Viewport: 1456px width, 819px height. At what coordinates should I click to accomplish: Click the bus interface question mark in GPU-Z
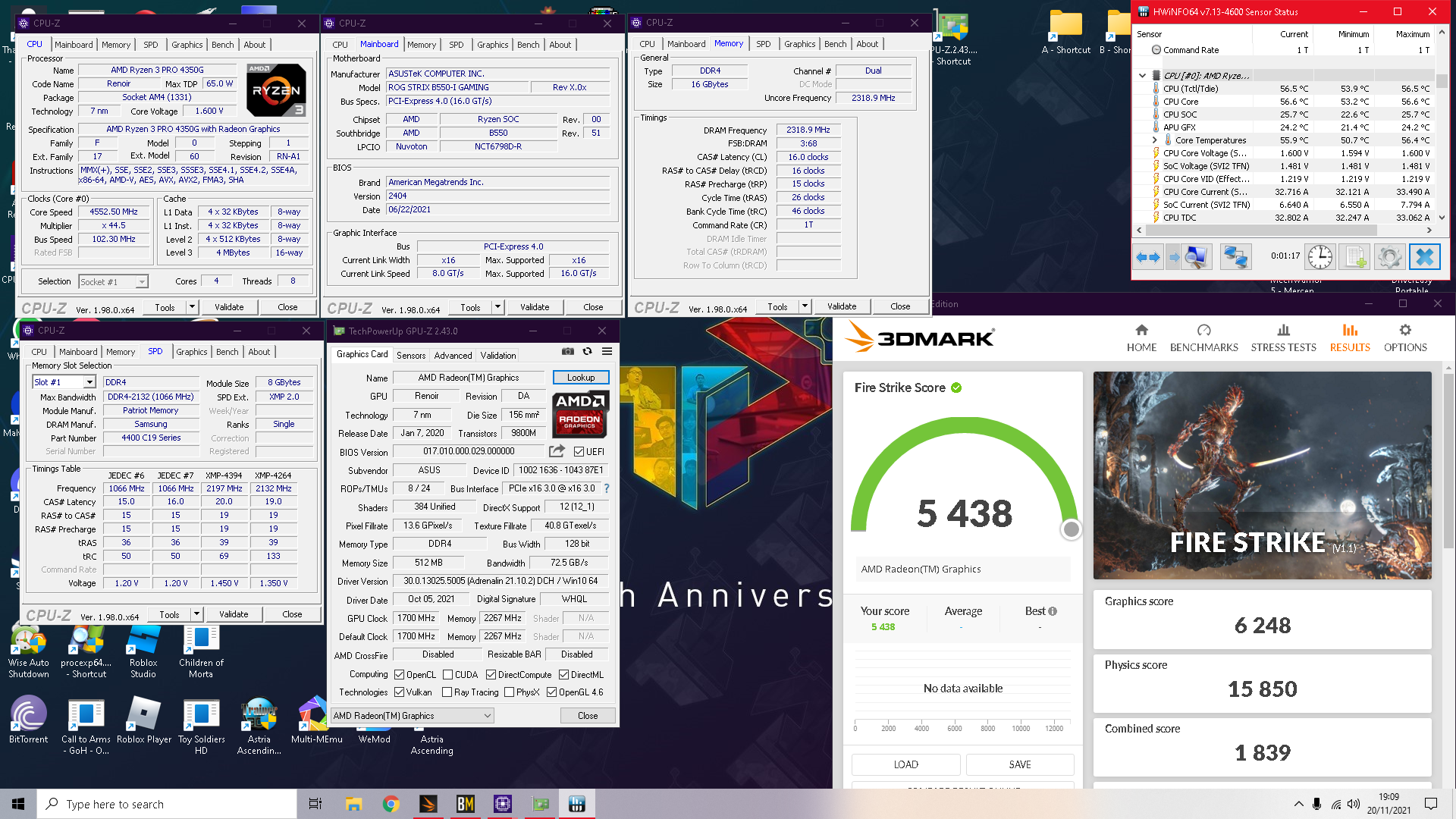point(607,488)
